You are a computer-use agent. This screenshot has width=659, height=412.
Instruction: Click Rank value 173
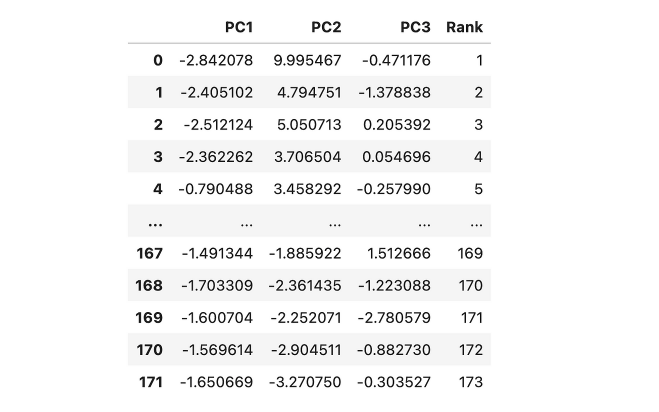pos(470,382)
